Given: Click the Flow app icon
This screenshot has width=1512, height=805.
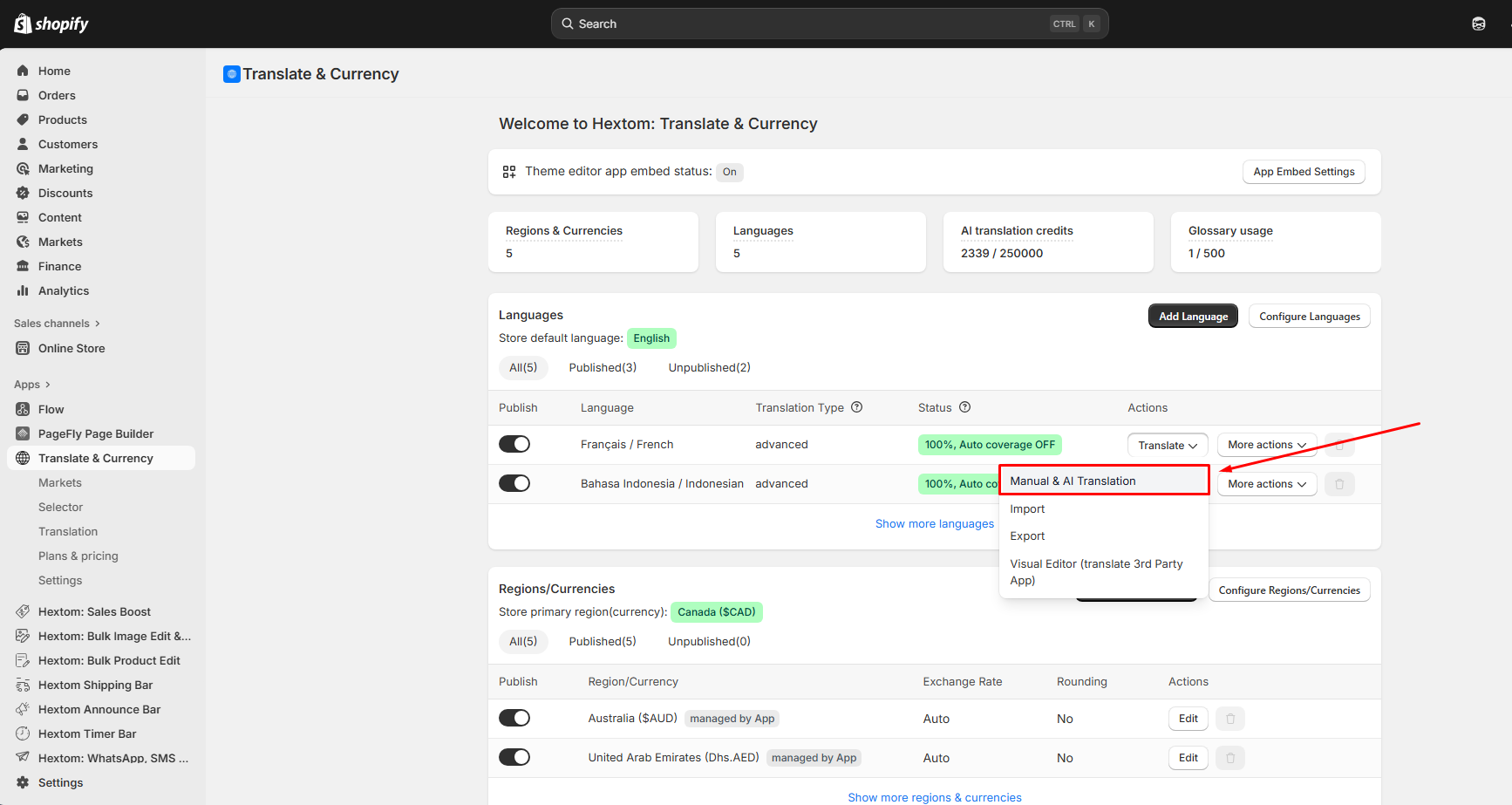Looking at the screenshot, I should point(23,409).
